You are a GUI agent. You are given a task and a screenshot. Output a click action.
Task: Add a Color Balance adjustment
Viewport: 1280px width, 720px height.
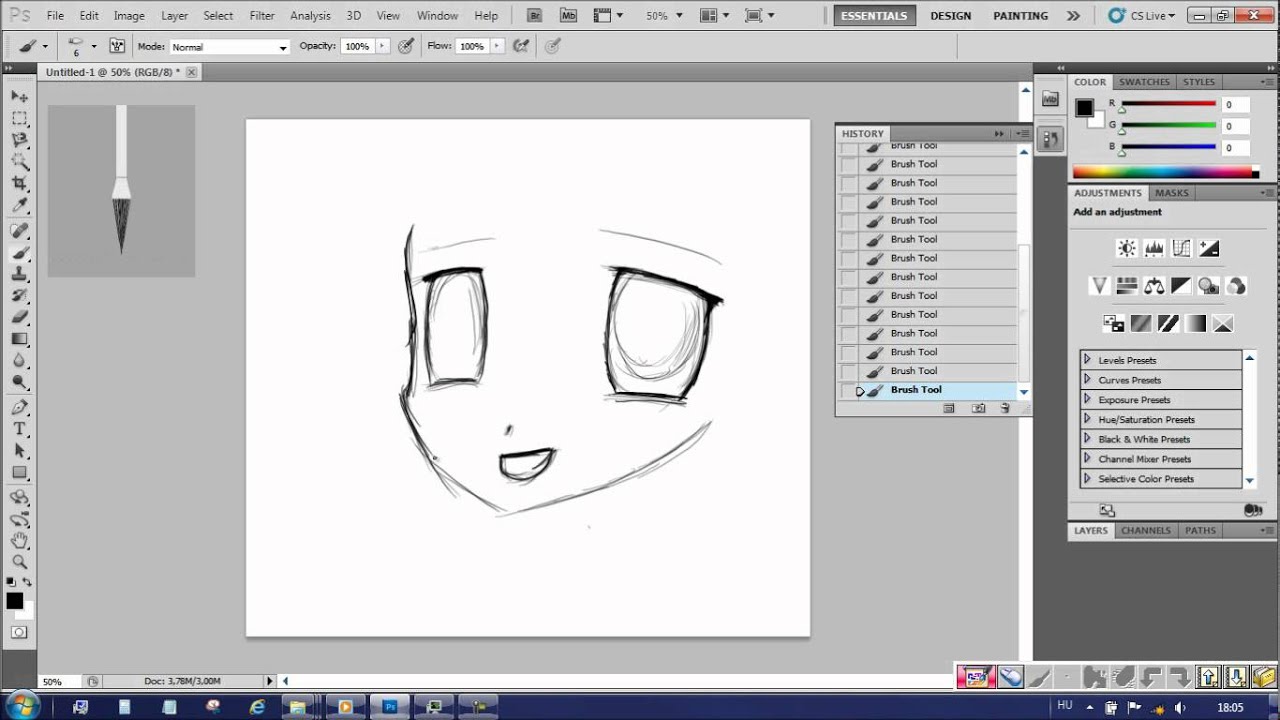coord(1154,286)
